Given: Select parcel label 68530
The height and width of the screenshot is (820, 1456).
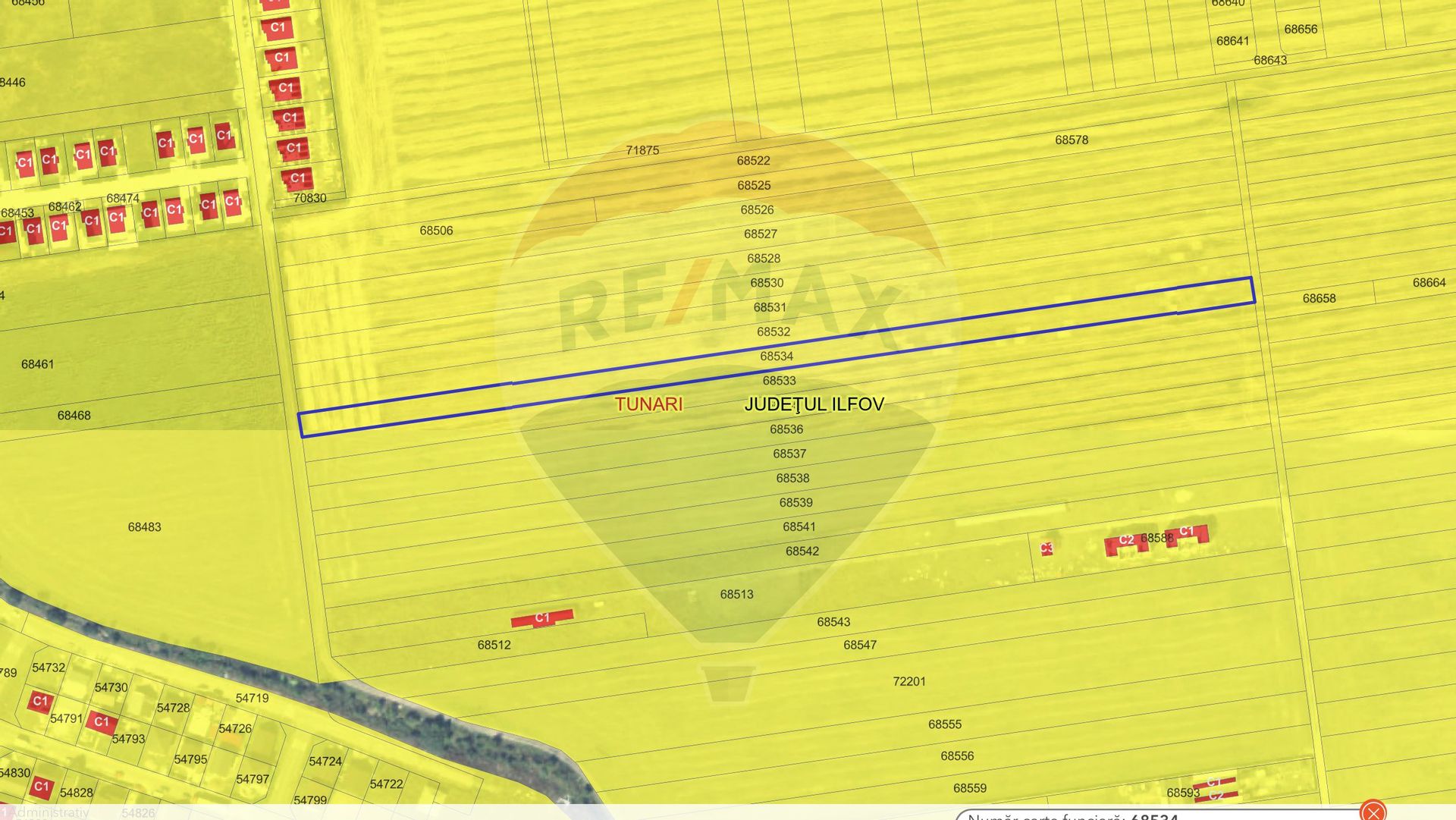Looking at the screenshot, I should [767, 283].
